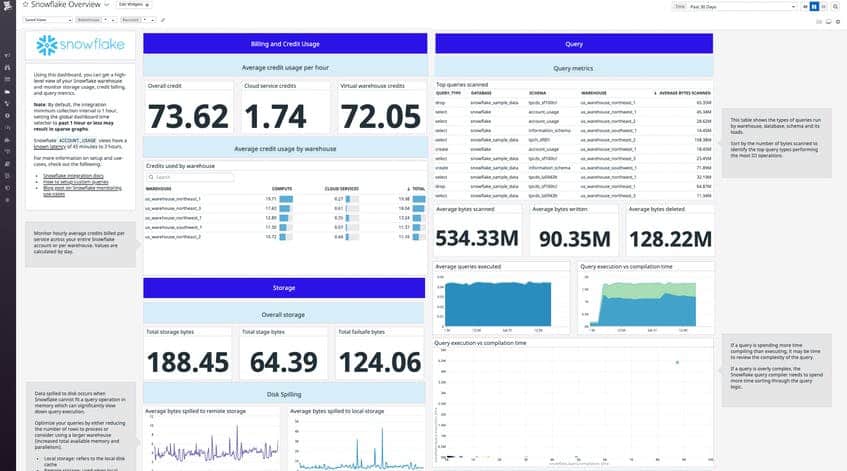Step the time range backward with the rewind icon

coord(805,6)
